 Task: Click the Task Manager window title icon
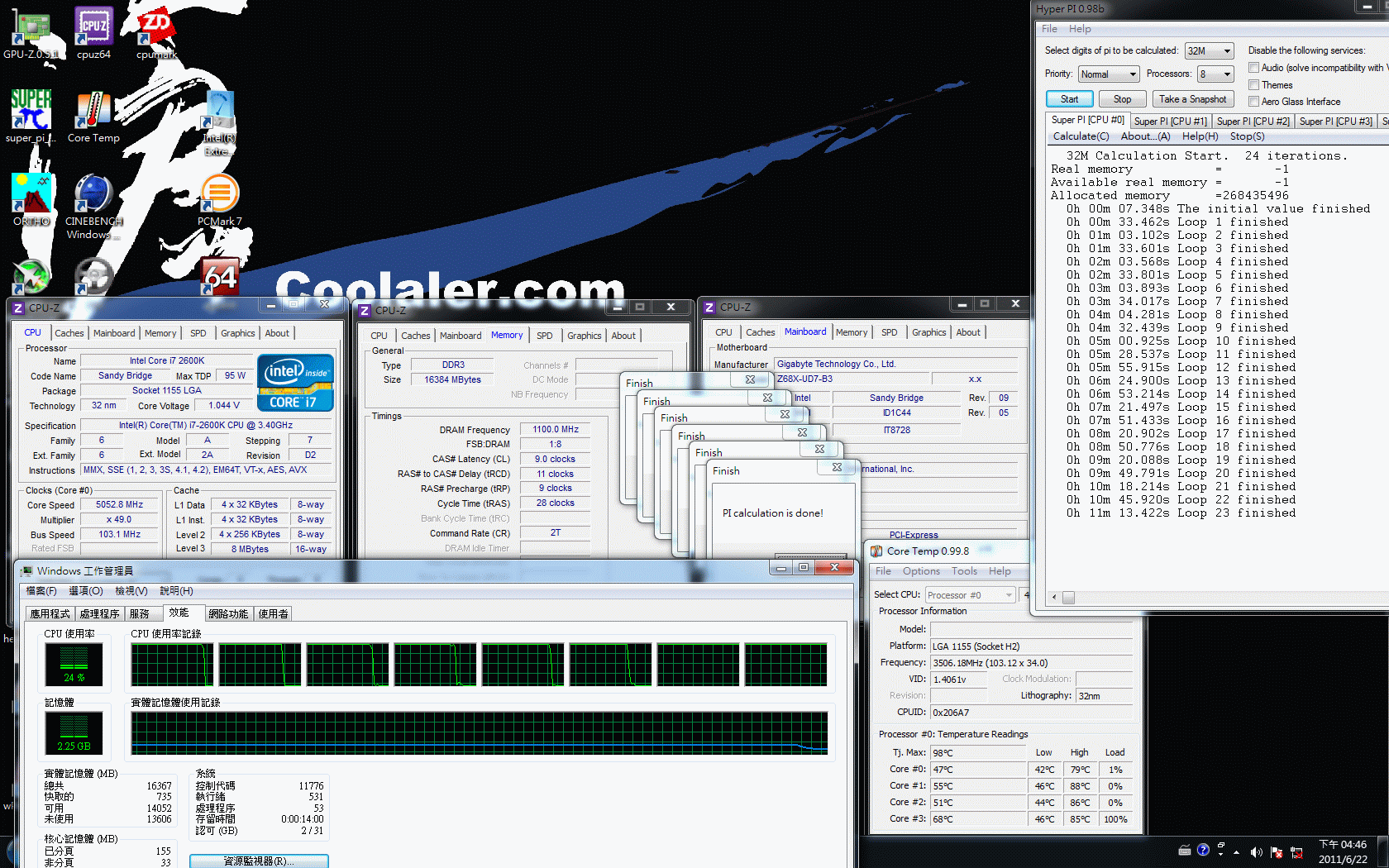click(27, 571)
